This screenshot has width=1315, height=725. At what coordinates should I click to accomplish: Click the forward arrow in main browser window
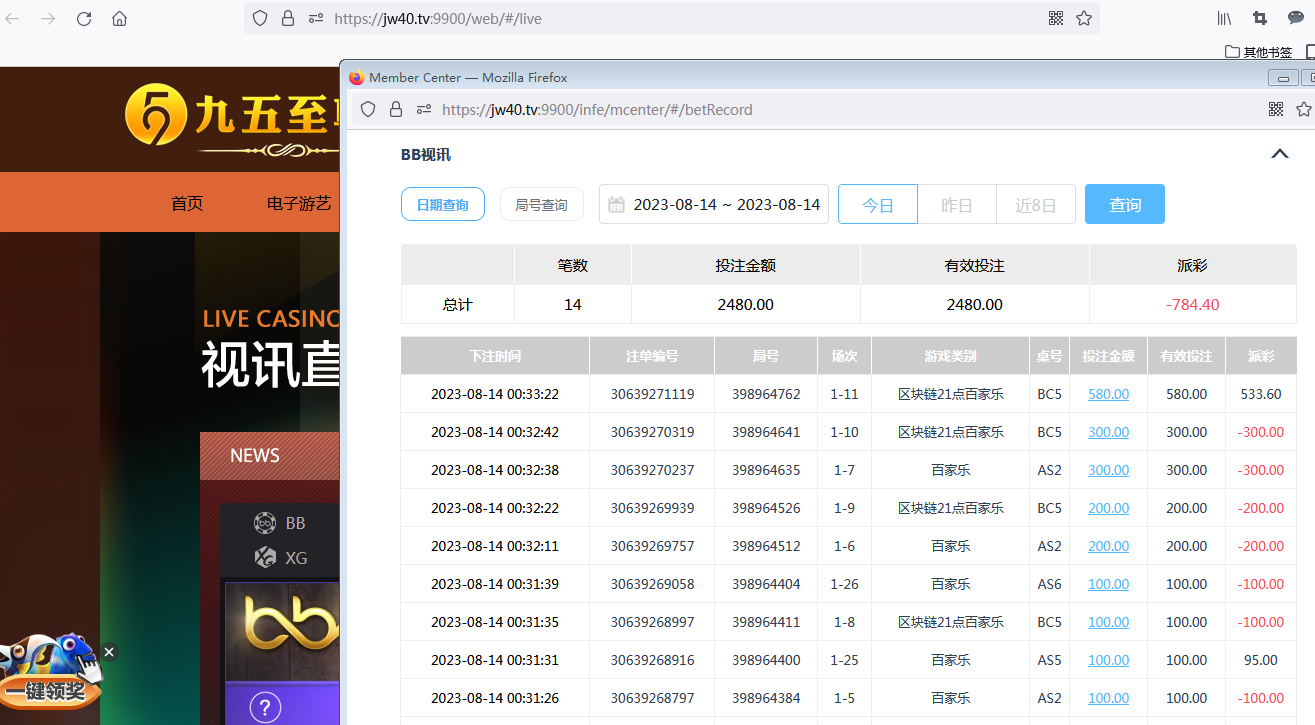click(x=48, y=18)
